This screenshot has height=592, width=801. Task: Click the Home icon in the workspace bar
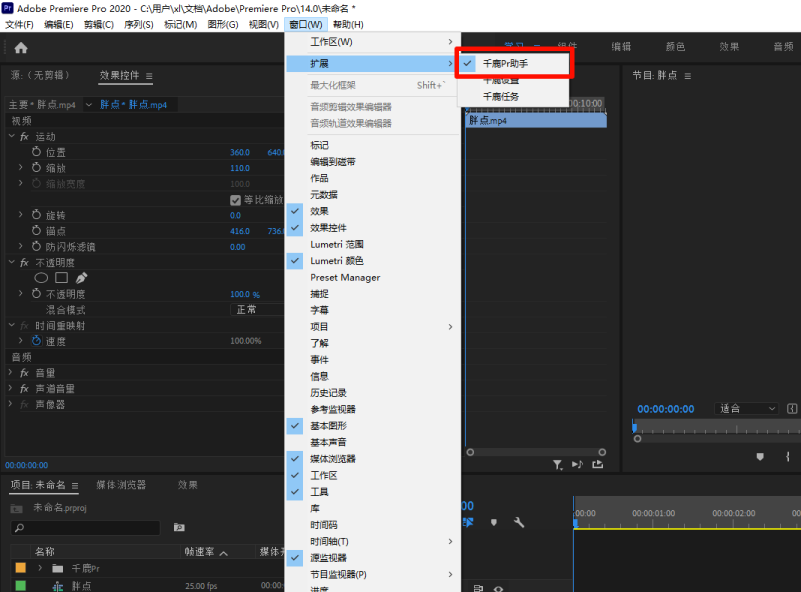21,47
